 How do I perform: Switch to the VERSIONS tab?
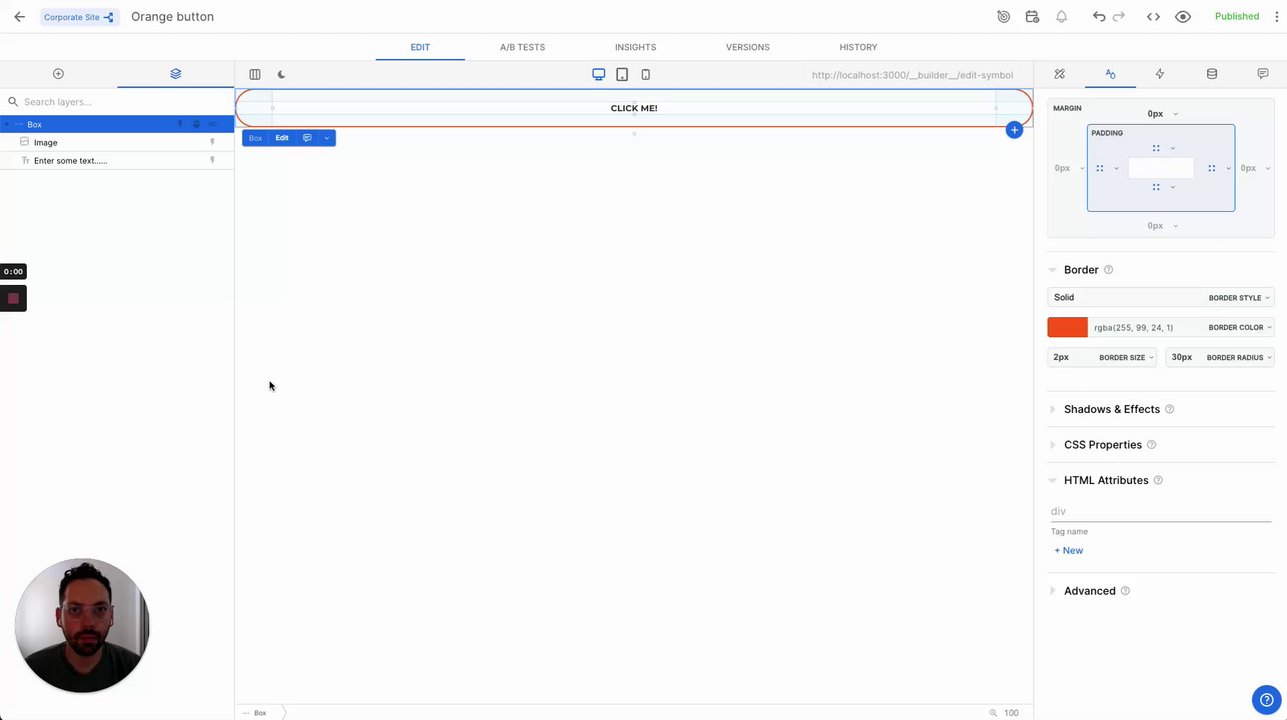click(748, 47)
